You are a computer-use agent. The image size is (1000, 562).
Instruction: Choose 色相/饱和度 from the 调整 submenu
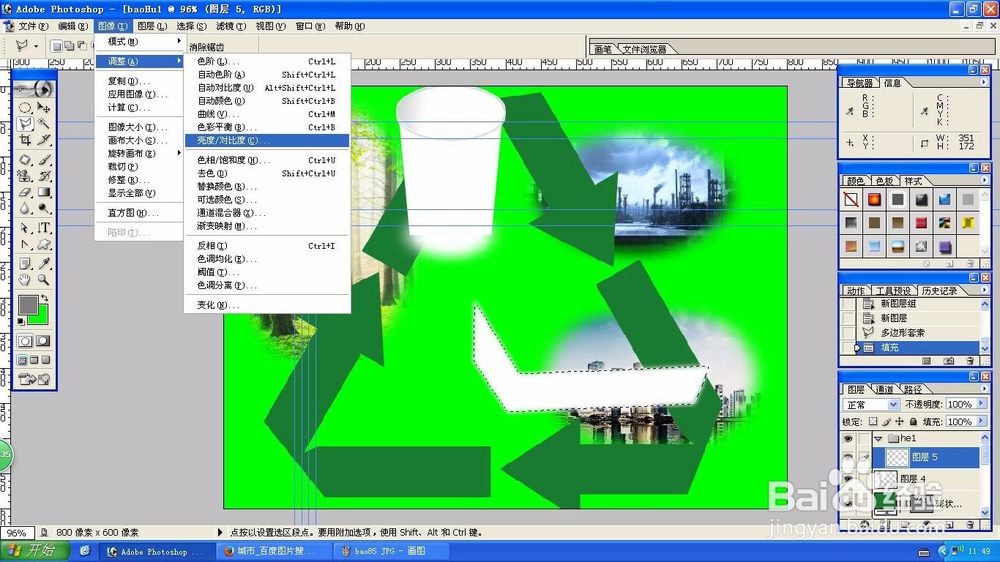pyautogui.click(x=267, y=160)
